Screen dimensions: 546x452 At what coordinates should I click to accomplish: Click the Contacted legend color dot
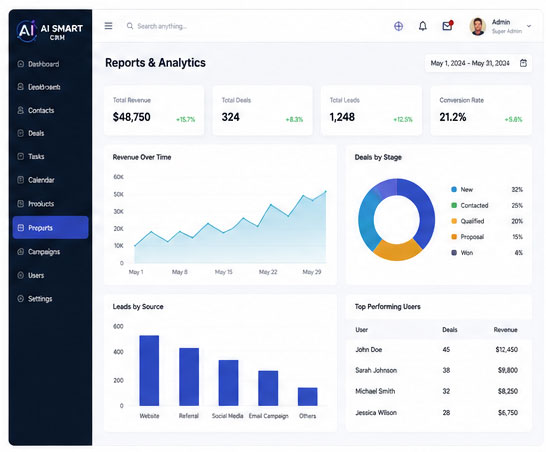454,205
